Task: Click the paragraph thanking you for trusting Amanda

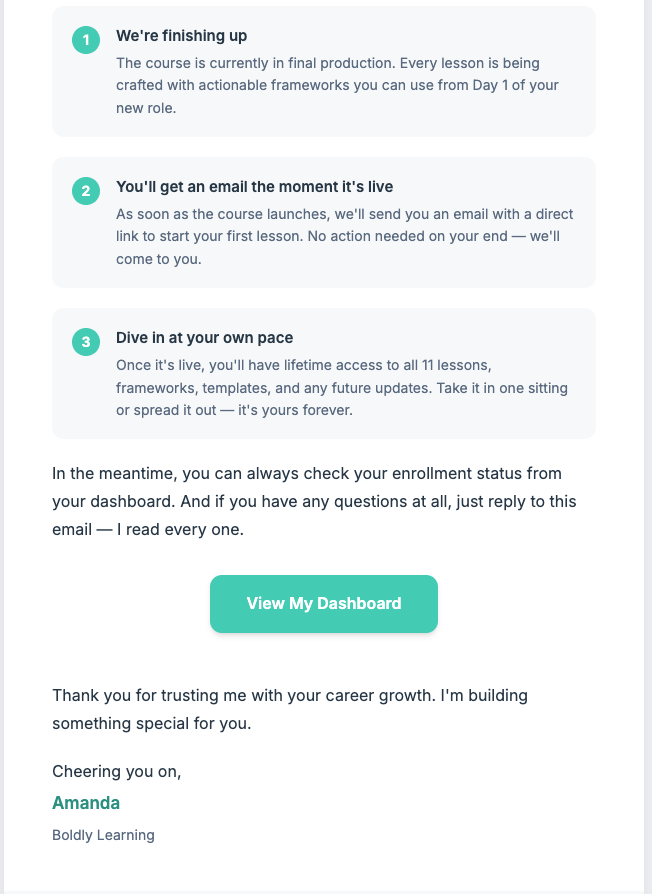Action: point(290,709)
